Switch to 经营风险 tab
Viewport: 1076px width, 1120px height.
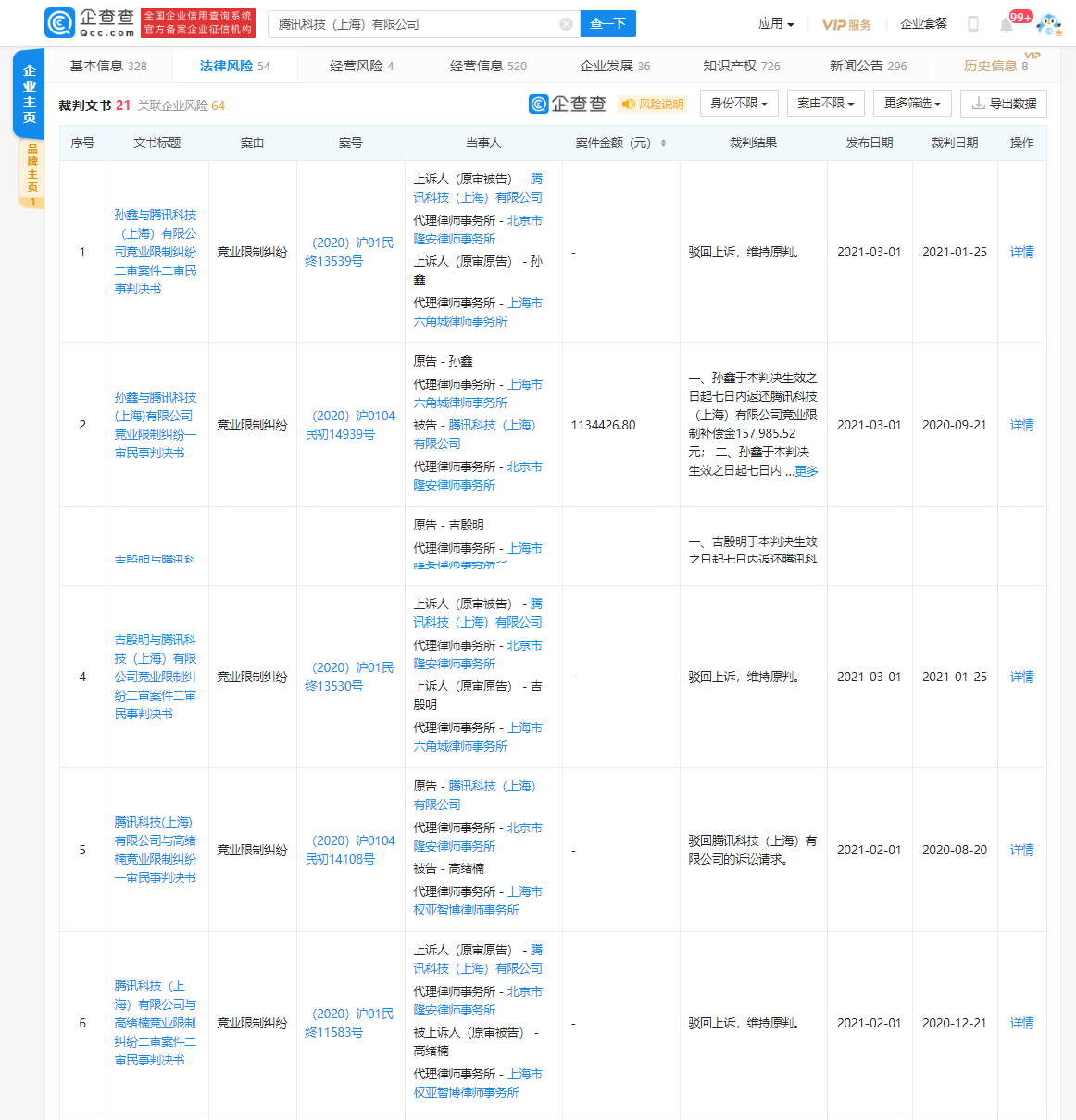(362, 66)
